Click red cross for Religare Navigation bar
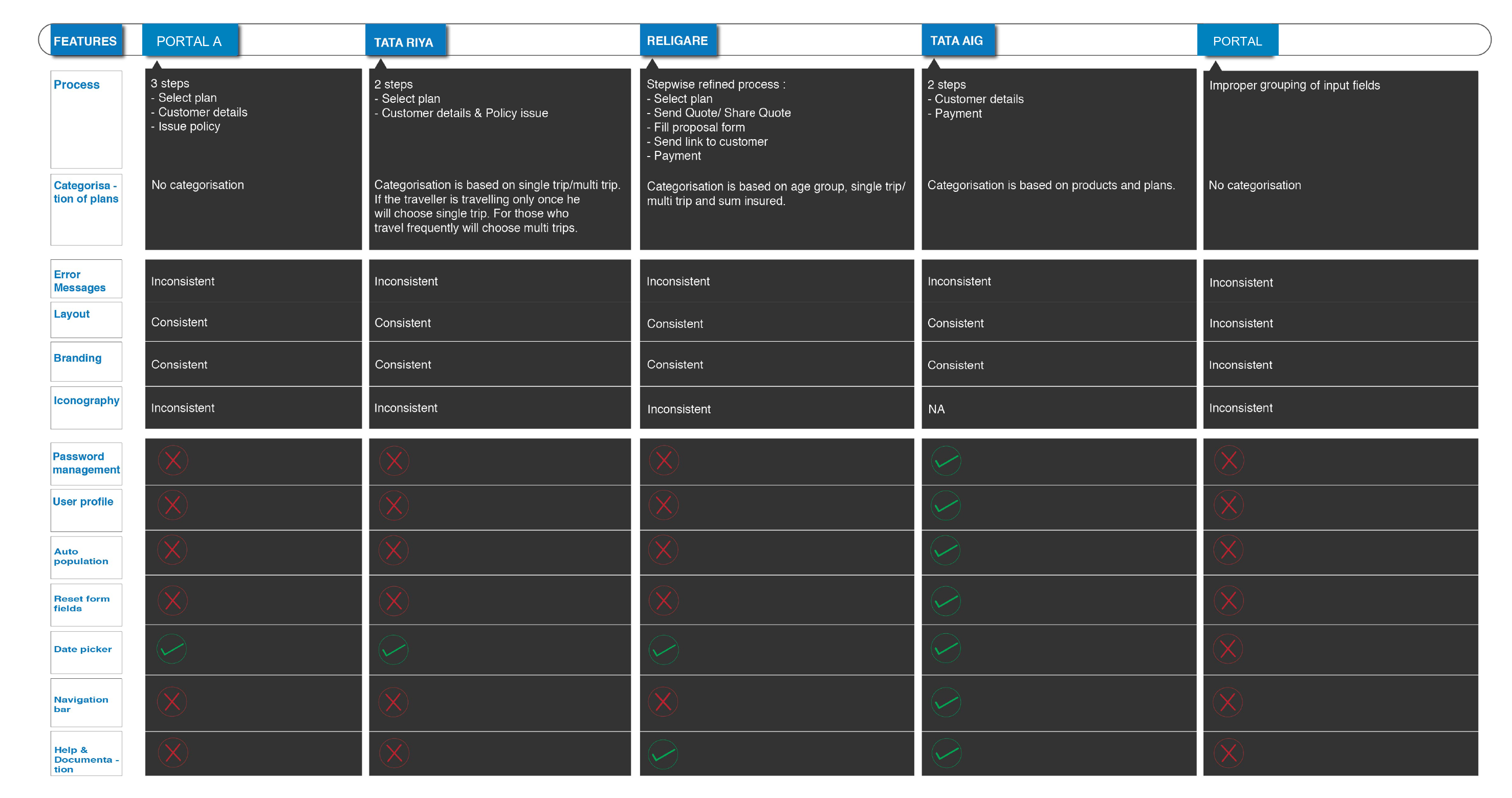The height and width of the screenshot is (798, 1512). tap(663, 701)
